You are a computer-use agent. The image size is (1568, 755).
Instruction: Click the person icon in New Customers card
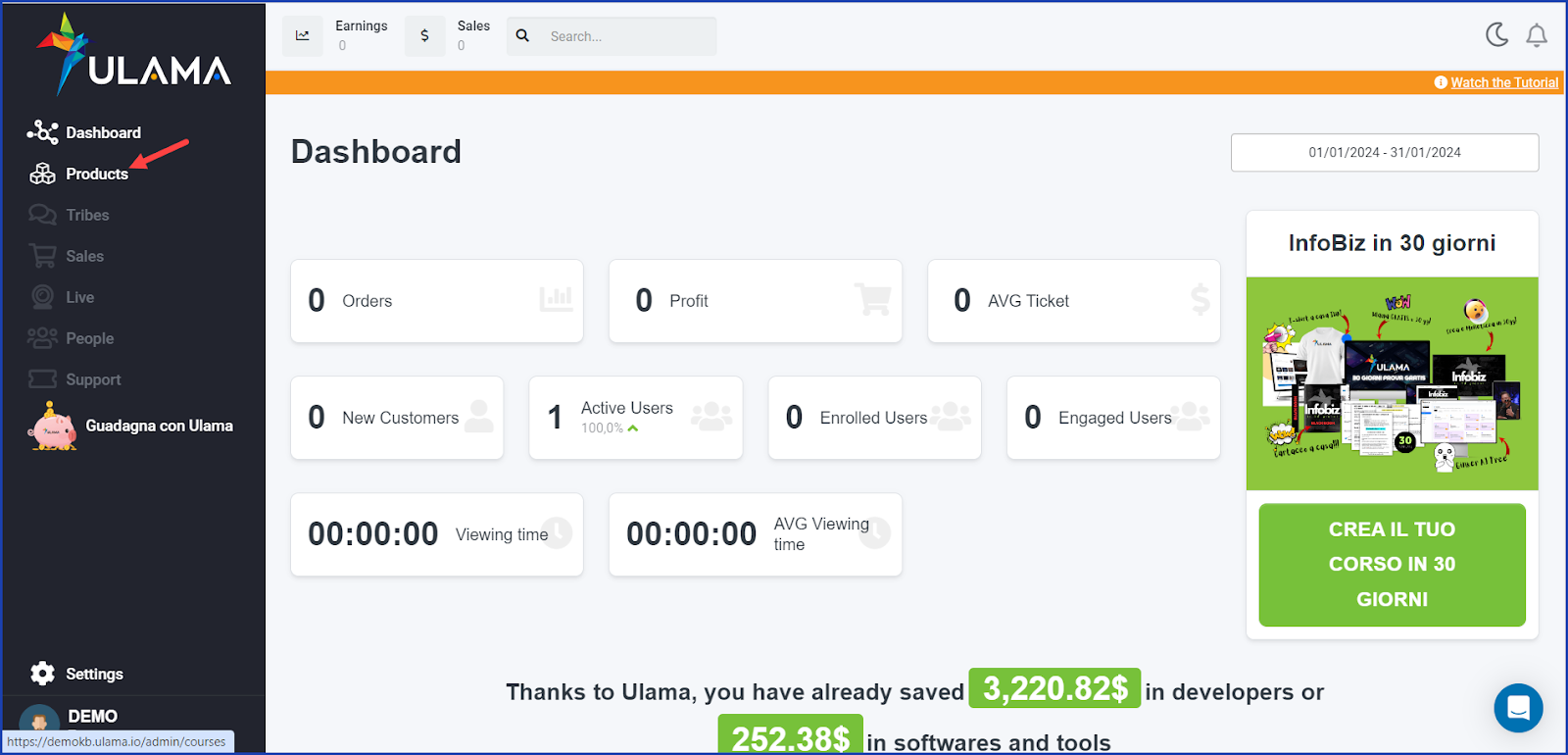coord(479,416)
